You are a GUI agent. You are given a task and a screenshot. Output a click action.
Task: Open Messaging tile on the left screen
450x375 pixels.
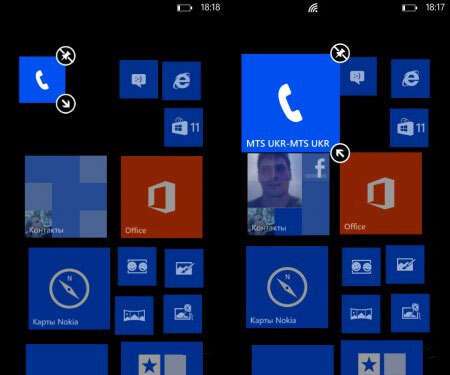pos(139,80)
